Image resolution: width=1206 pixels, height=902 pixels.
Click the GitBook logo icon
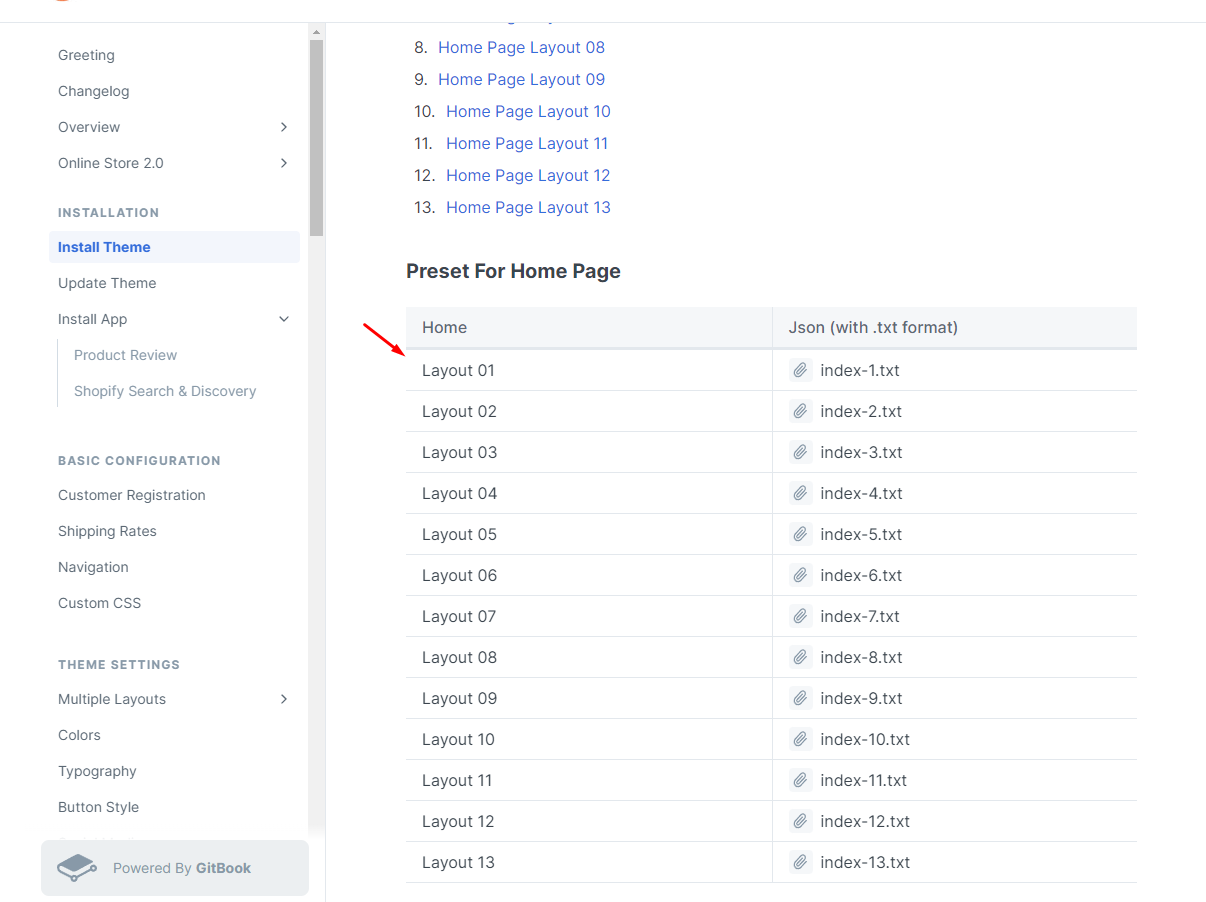[x=77, y=868]
